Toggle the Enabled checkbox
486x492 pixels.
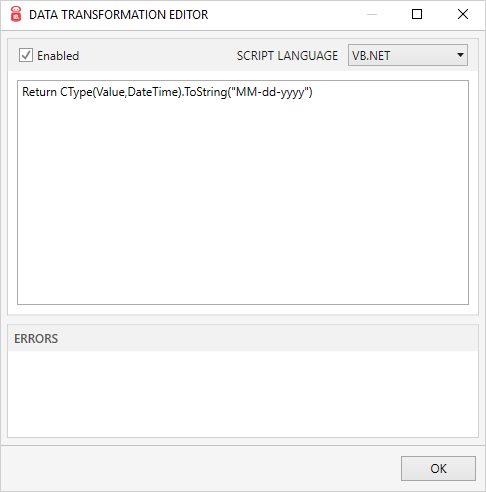tap(26, 55)
